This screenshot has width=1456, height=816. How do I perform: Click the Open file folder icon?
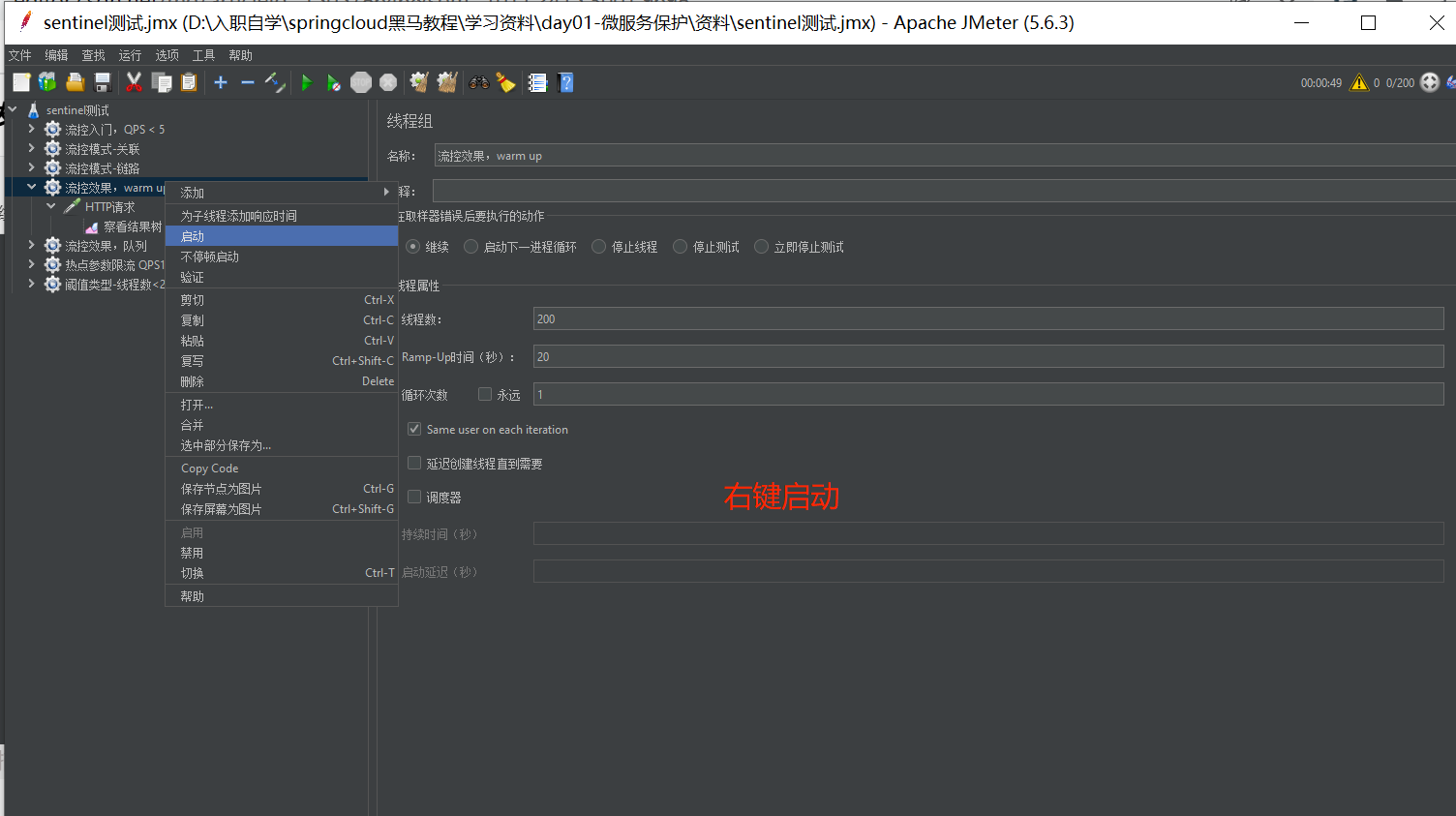tap(75, 83)
